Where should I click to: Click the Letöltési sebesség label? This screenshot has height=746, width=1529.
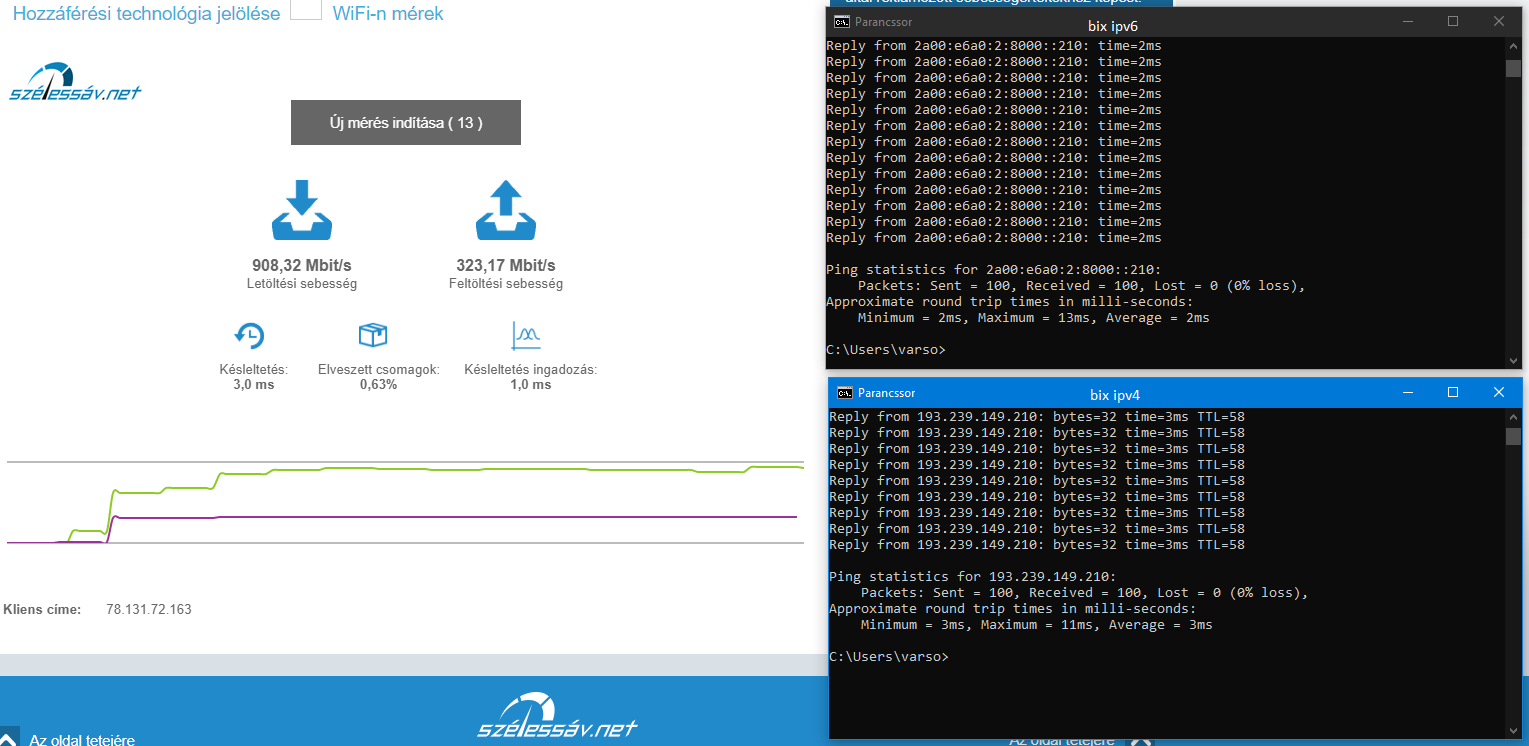point(302,284)
